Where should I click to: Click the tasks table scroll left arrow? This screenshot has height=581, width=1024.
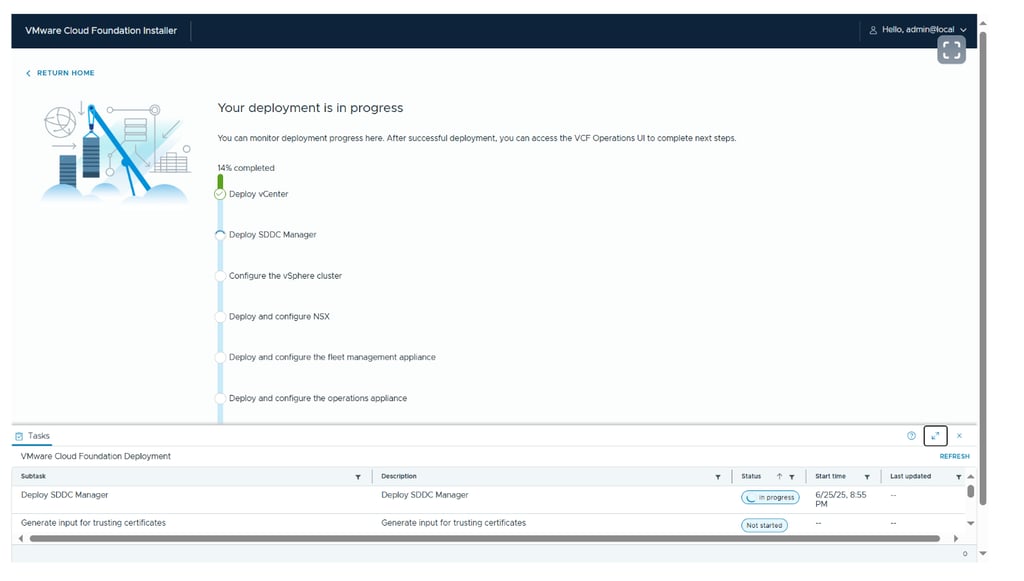coord(21,539)
